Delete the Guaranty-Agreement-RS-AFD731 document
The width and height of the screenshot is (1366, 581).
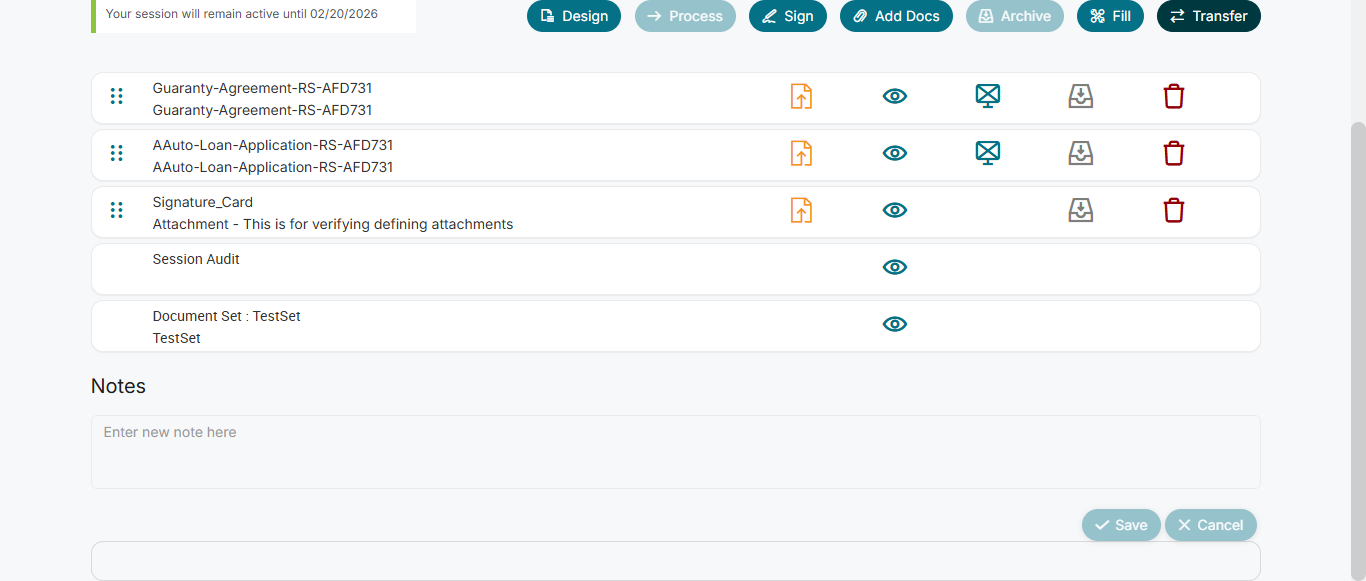1174,96
